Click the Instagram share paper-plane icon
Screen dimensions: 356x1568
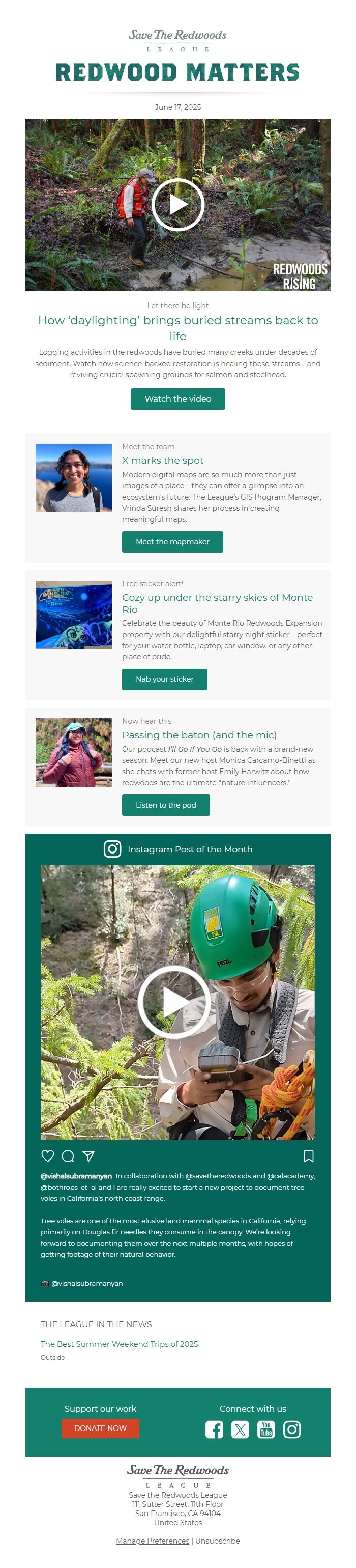pyautogui.click(x=88, y=1156)
